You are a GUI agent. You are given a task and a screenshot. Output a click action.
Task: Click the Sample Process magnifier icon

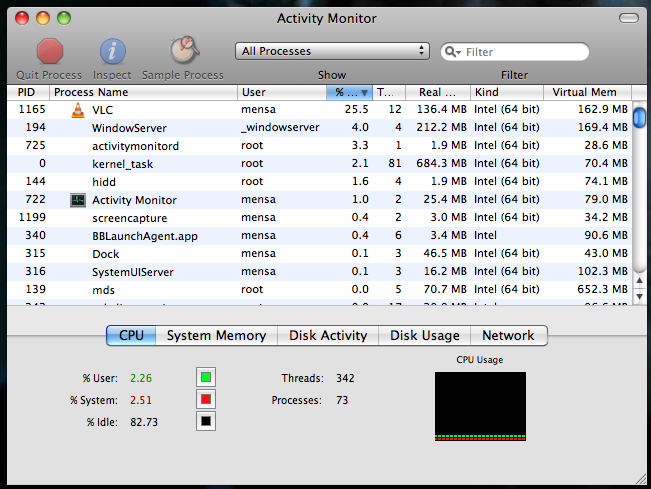184,50
